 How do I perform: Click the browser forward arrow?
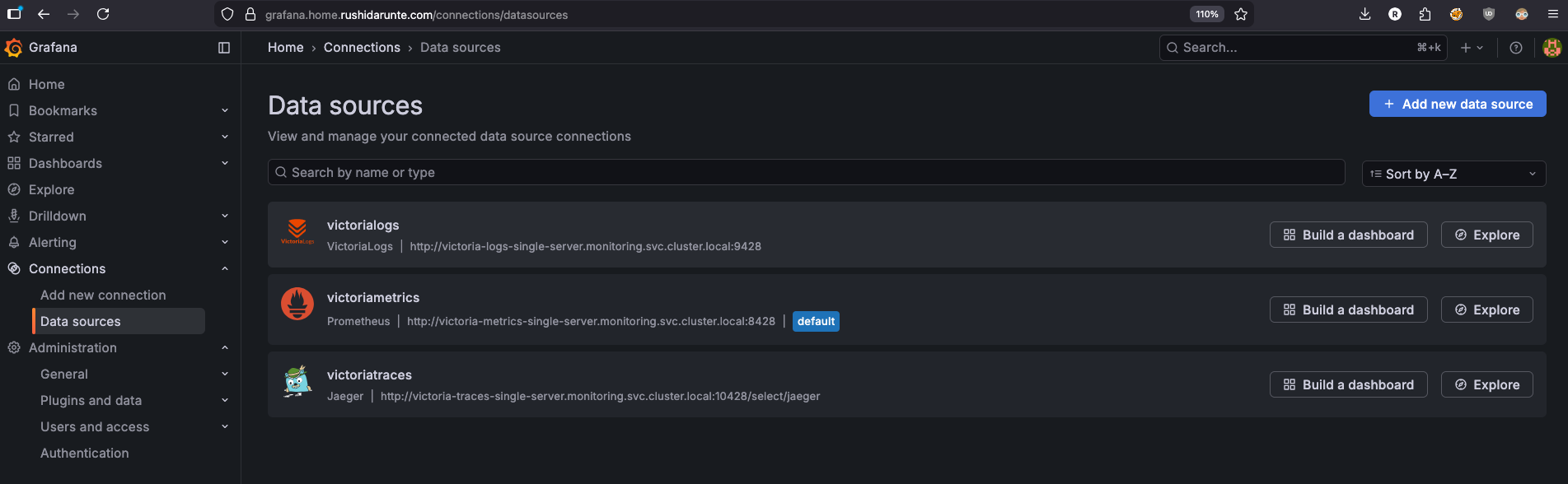[x=73, y=14]
